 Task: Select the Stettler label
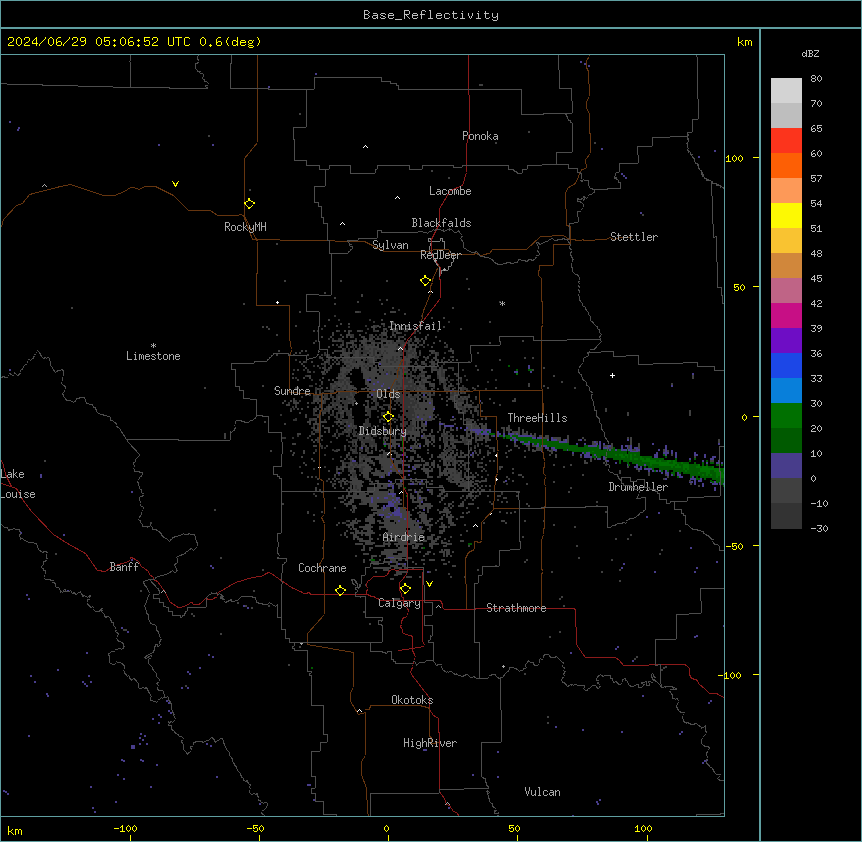point(634,237)
